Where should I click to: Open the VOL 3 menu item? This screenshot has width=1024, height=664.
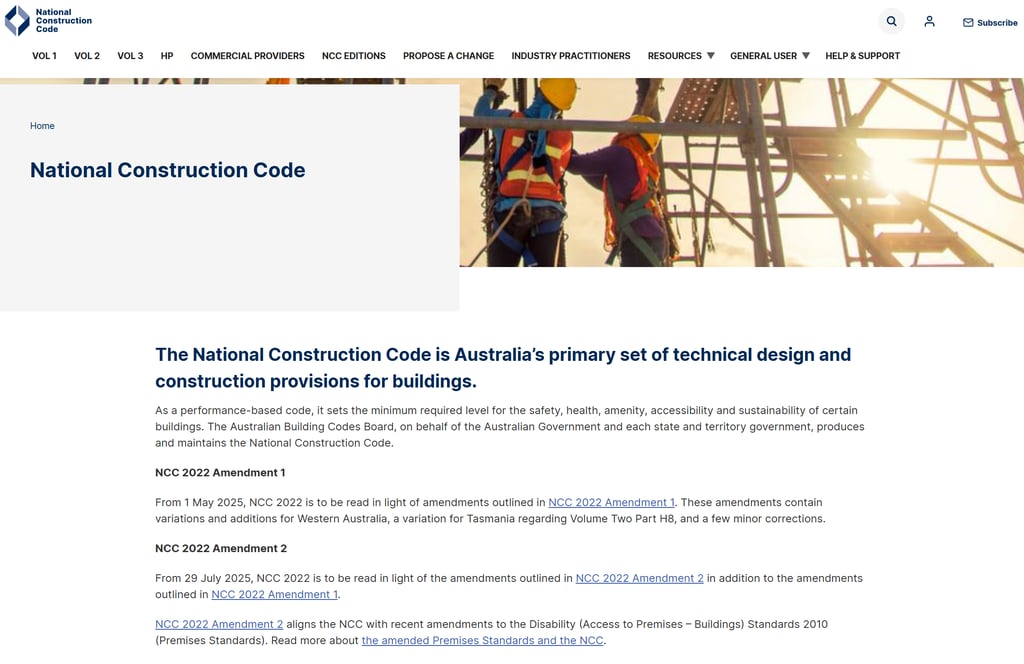(x=130, y=55)
